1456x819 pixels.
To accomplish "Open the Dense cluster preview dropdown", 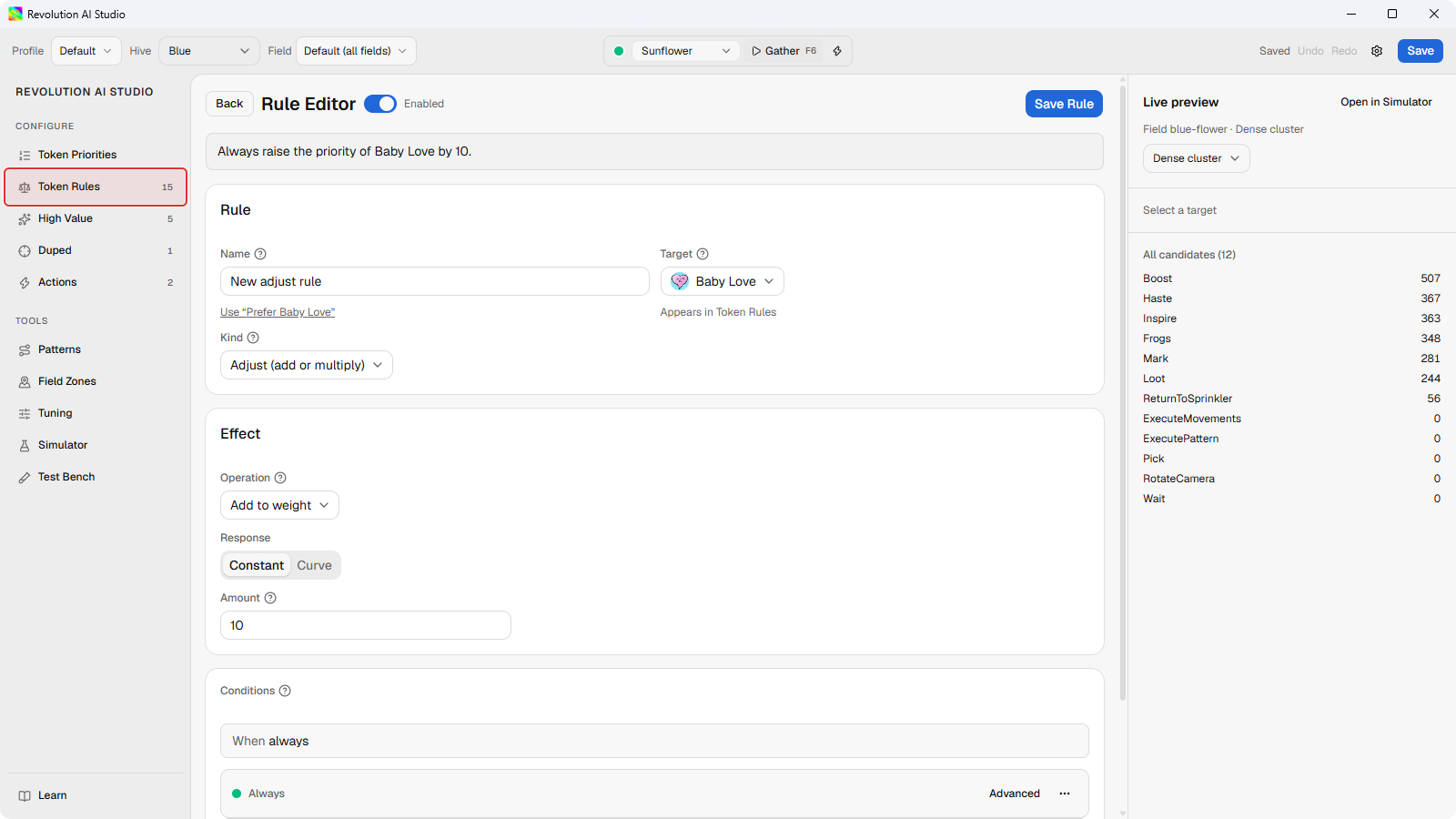I will (1197, 158).
